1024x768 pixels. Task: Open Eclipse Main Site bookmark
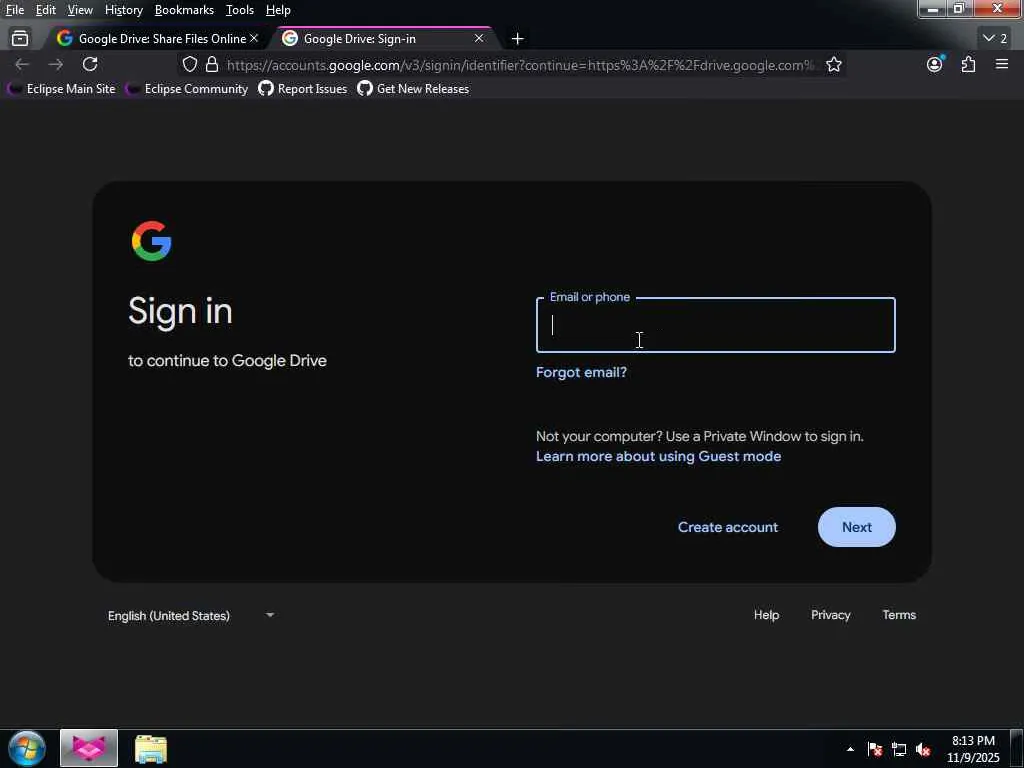61,89
